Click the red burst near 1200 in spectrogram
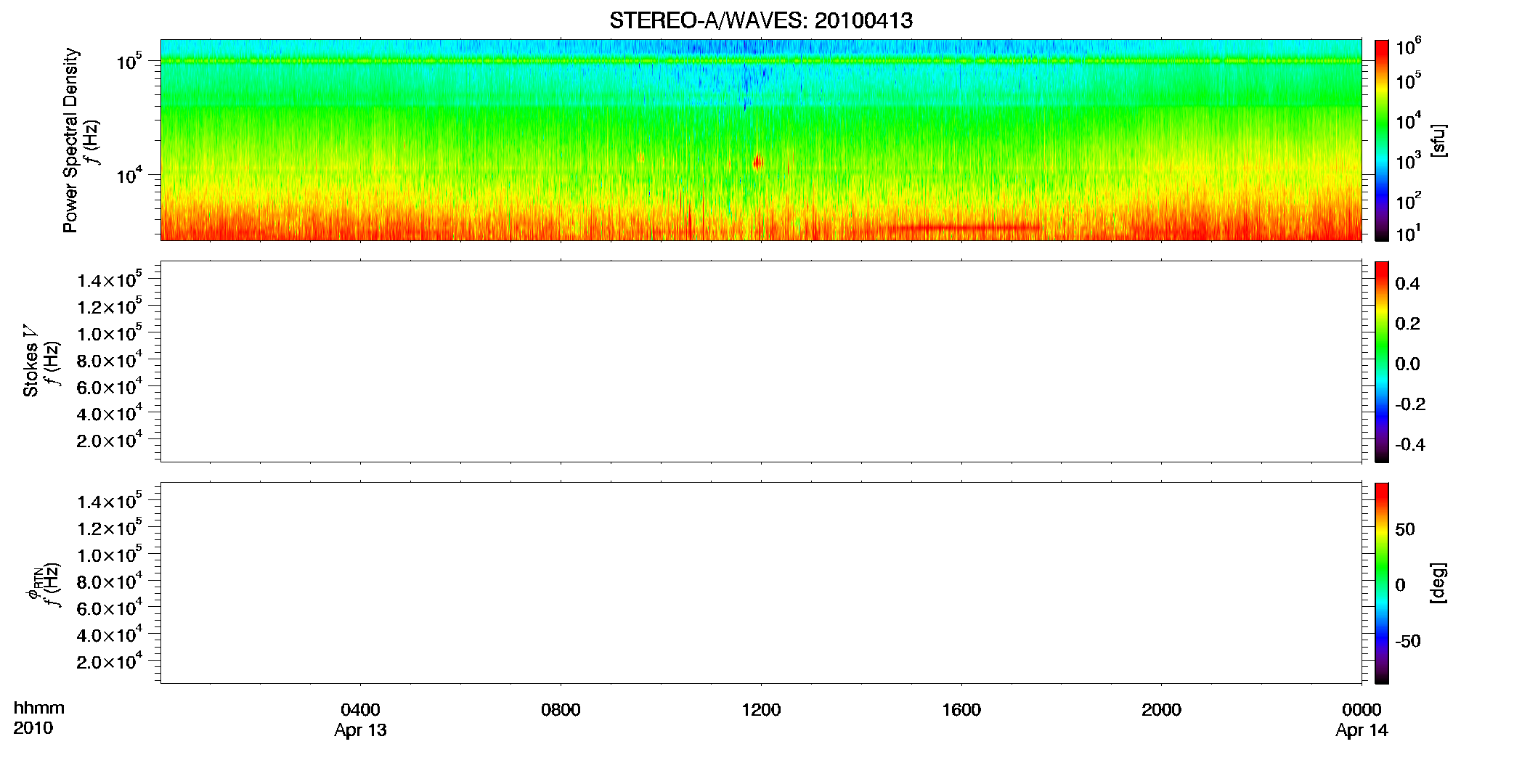The height and width of the screenshot is (784, 1522). coord(758,161)
